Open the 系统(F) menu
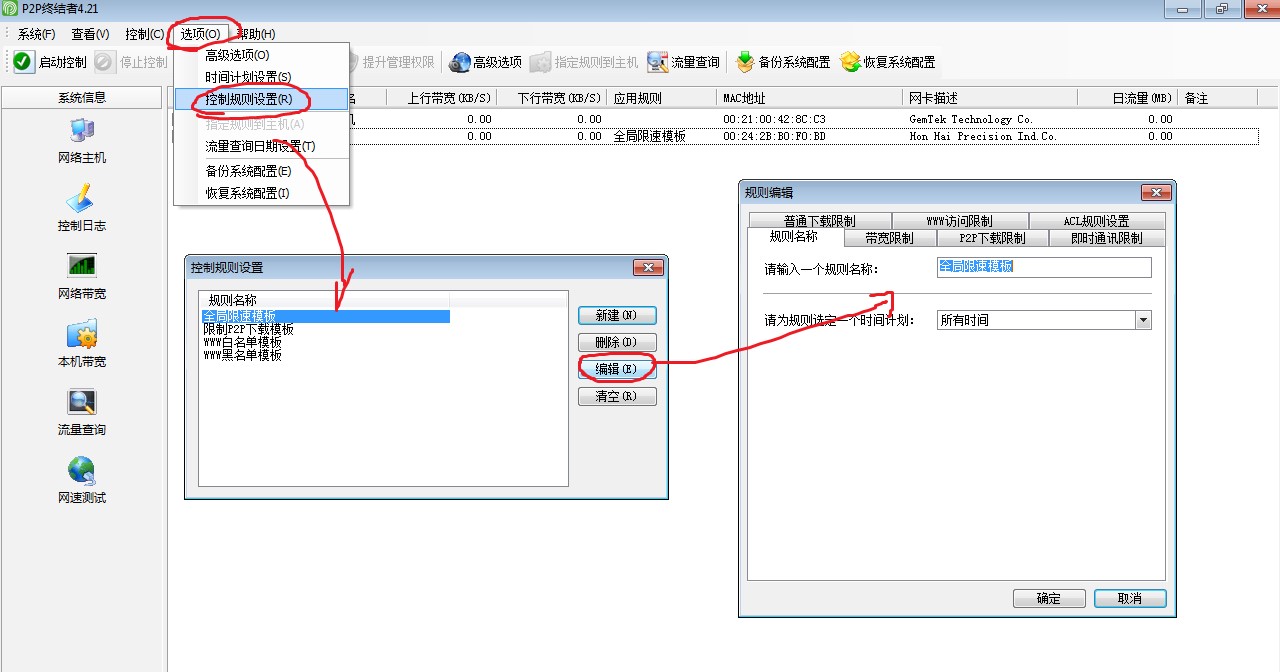Screen dimensions: 1280x672 pyautogui.click(x=37, y=34)
